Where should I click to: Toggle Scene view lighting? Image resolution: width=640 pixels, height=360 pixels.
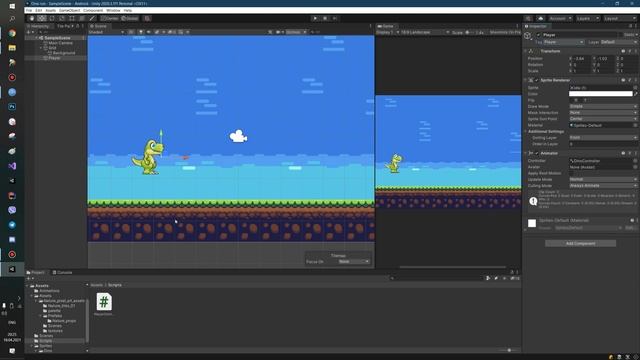coord(141,32)
